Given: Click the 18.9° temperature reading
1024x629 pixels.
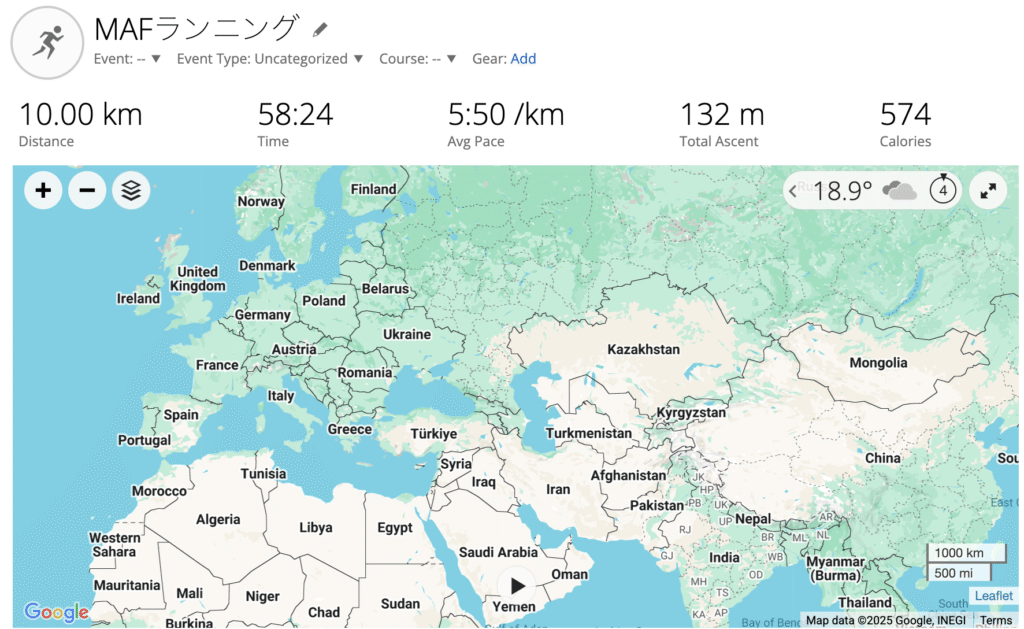Looking at the screenshot, I should (x=842, y=191).
